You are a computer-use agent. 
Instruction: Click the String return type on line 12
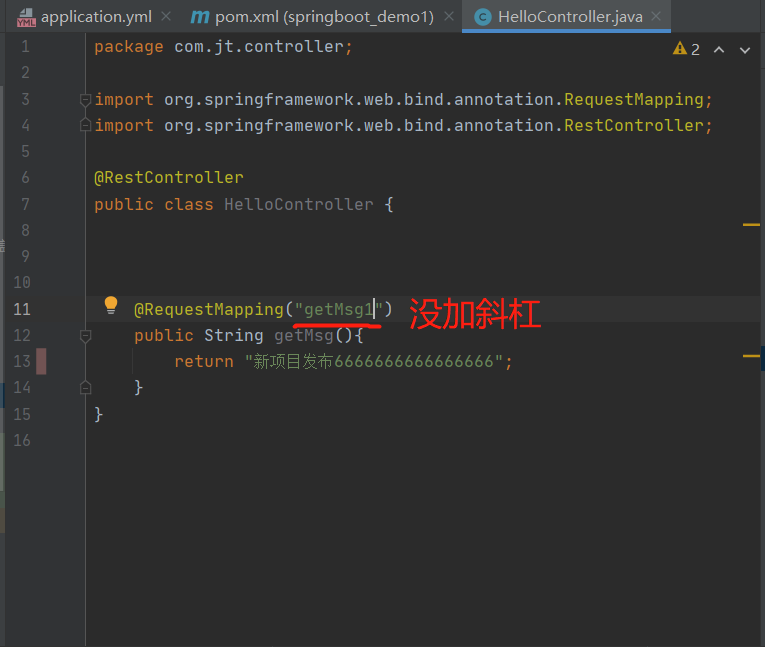point(234,336)
